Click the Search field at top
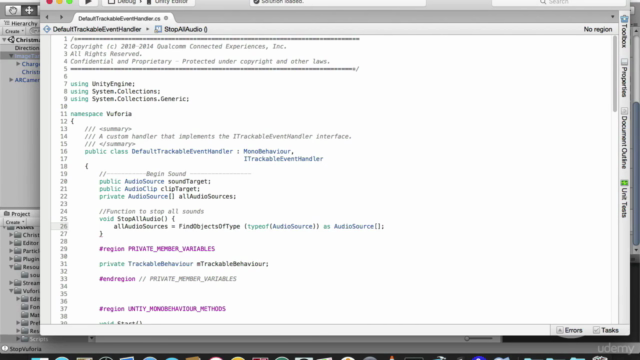This screenshot has height=360, width=640. point(558,2)
